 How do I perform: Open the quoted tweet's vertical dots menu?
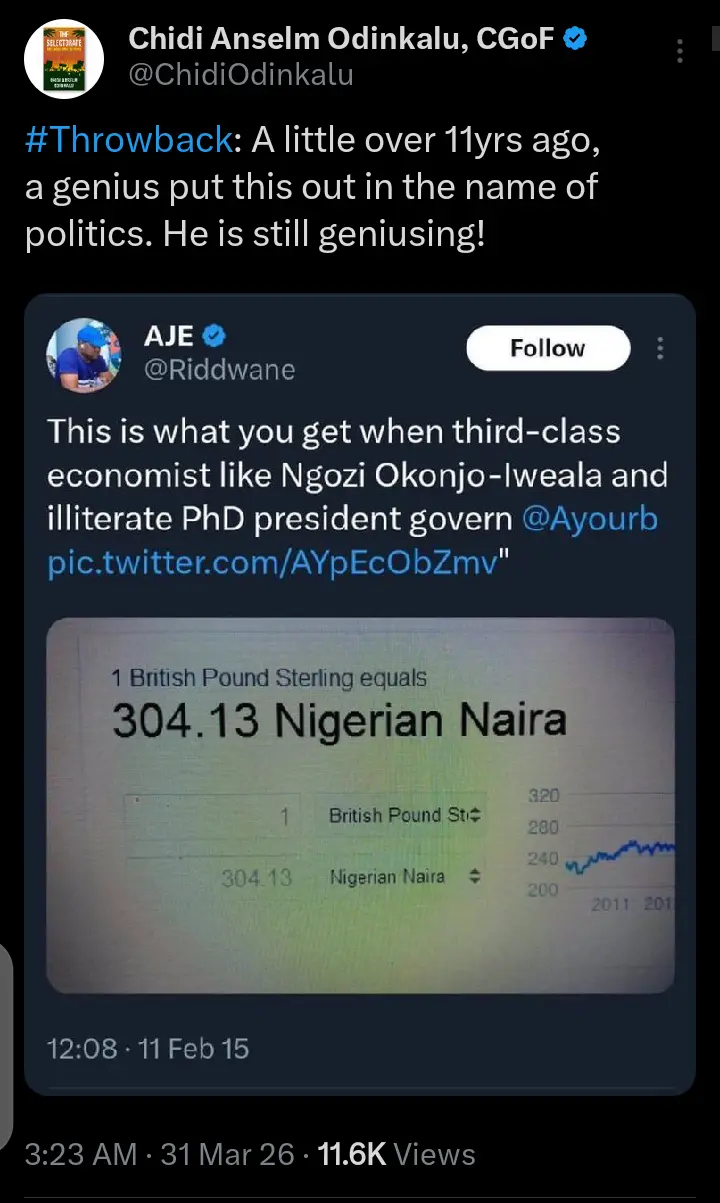pos(660,348)
